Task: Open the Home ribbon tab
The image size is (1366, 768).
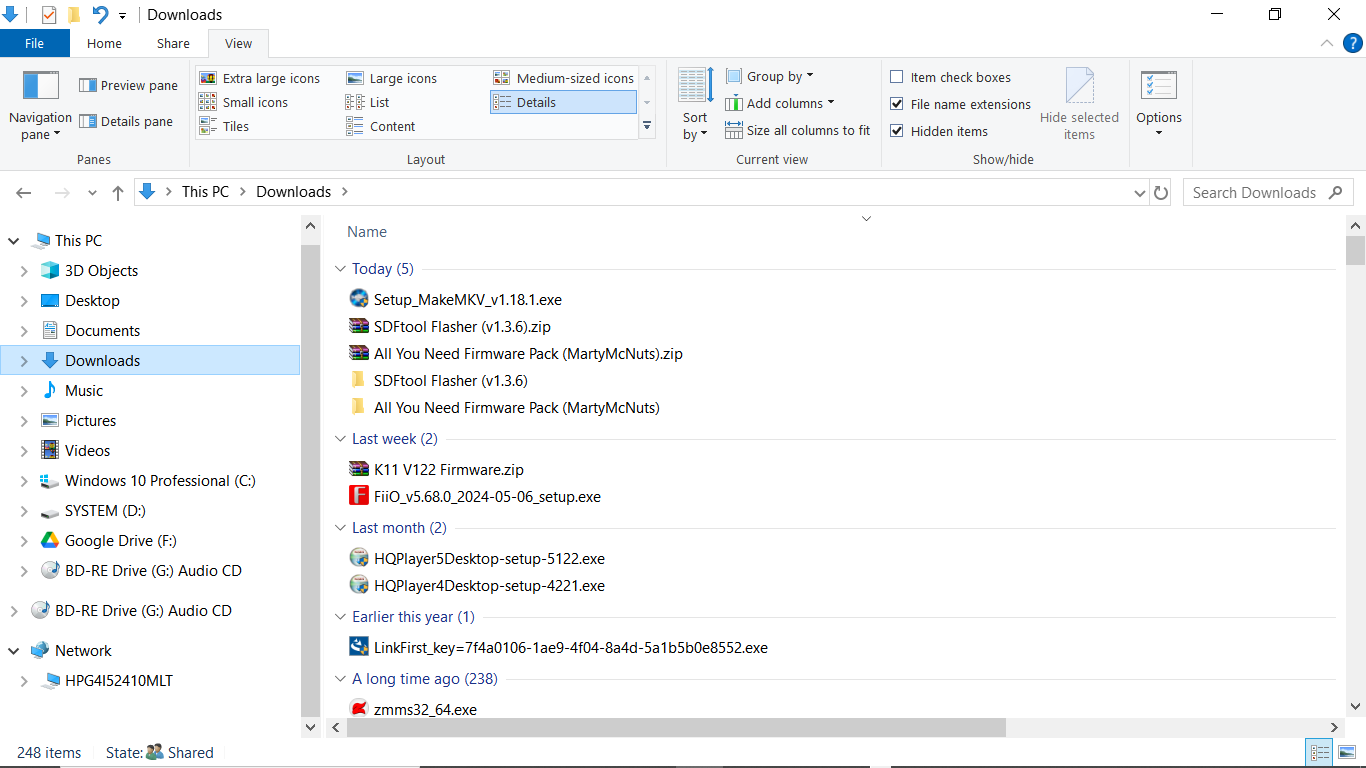Action: click(104, 43)
